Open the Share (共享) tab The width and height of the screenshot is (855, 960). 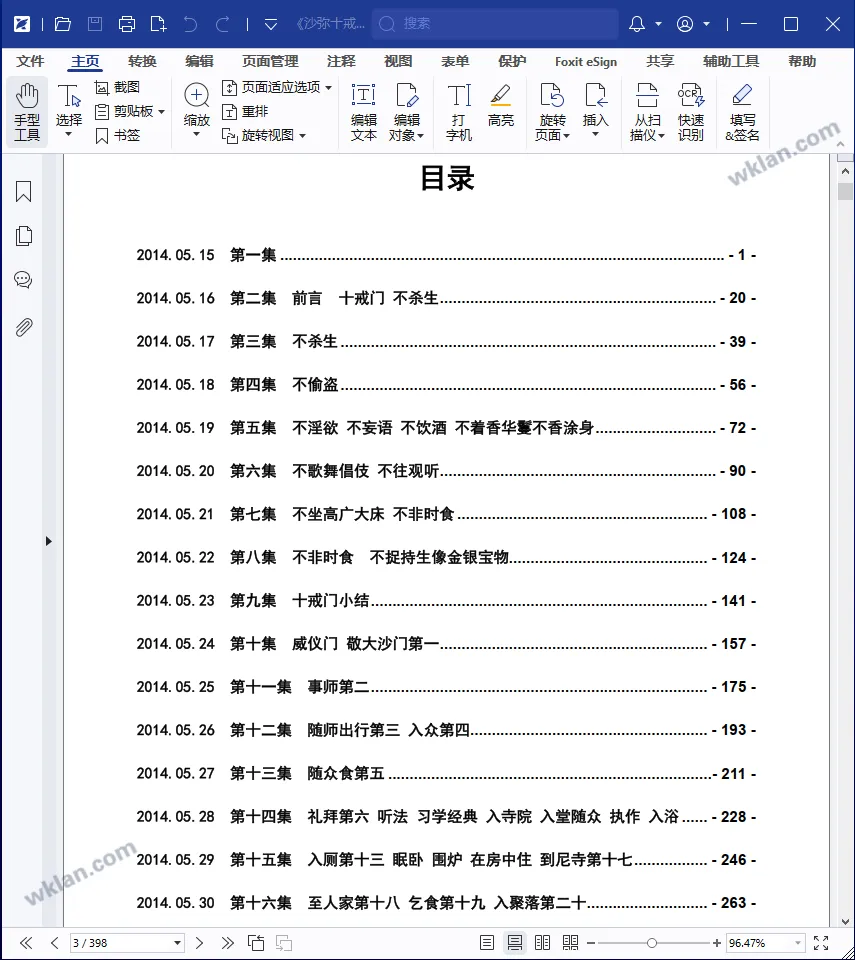660,61
